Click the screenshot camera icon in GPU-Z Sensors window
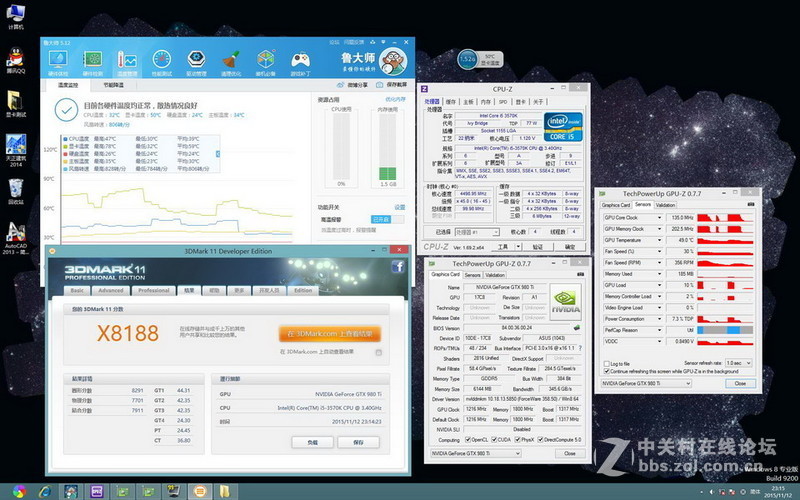The image size is (800, 500). [751, 205]
